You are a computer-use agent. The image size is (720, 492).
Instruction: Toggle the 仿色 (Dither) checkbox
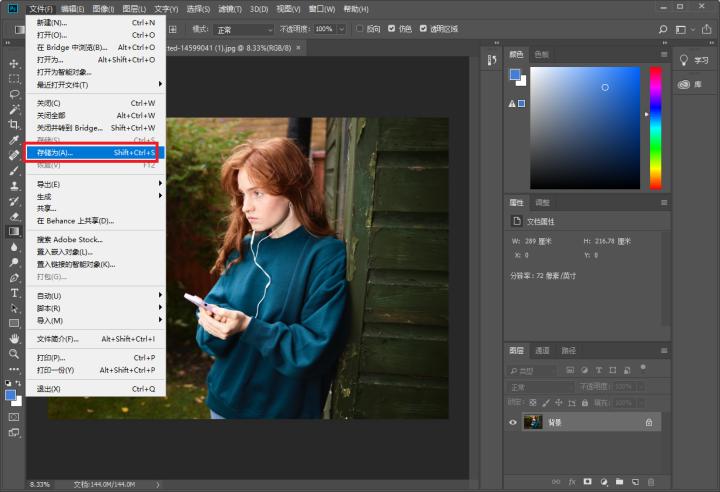tap(391, 29)
